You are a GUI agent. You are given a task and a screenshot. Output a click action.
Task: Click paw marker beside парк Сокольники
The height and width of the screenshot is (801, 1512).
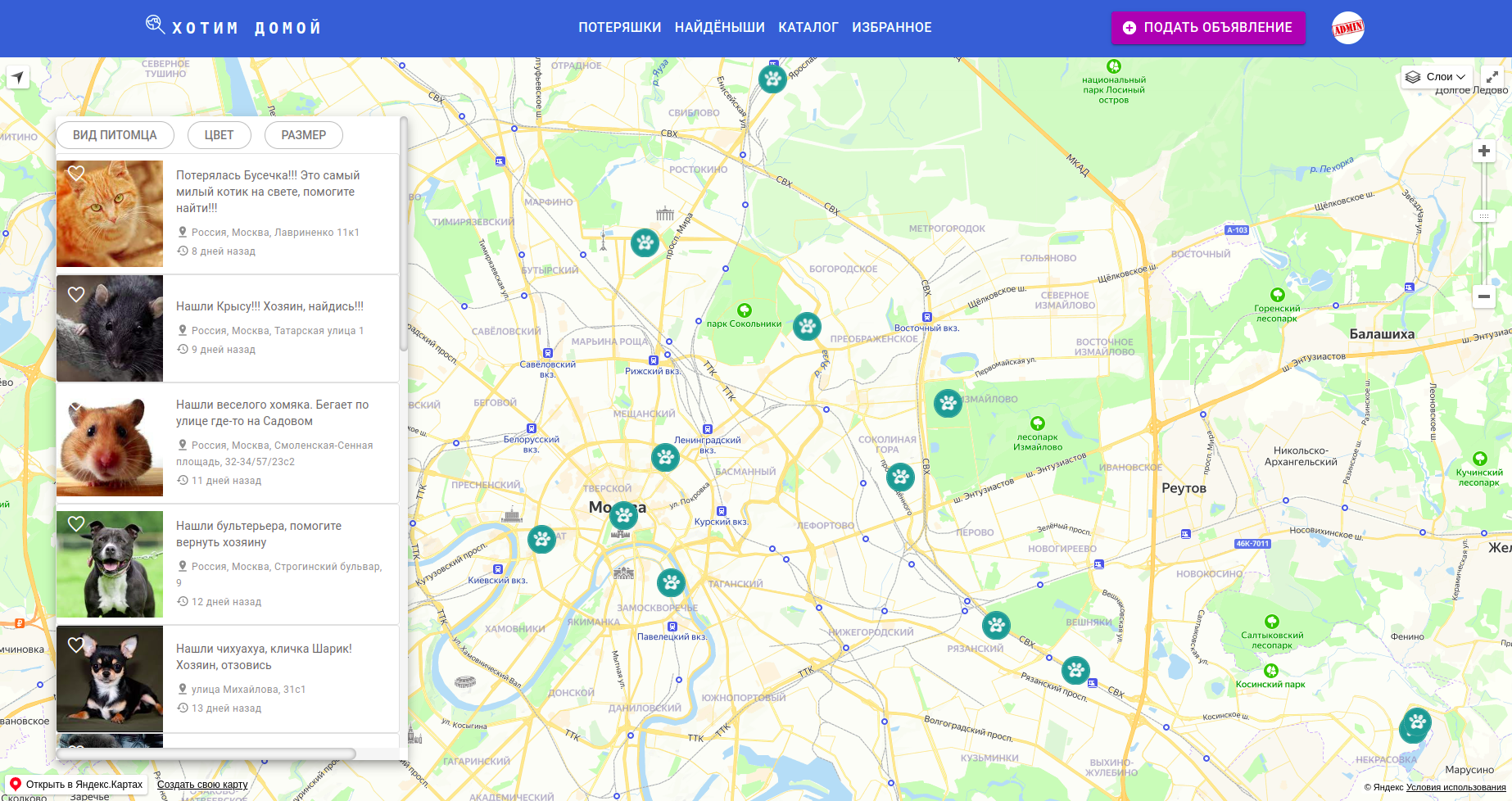[x=807, y=326]
